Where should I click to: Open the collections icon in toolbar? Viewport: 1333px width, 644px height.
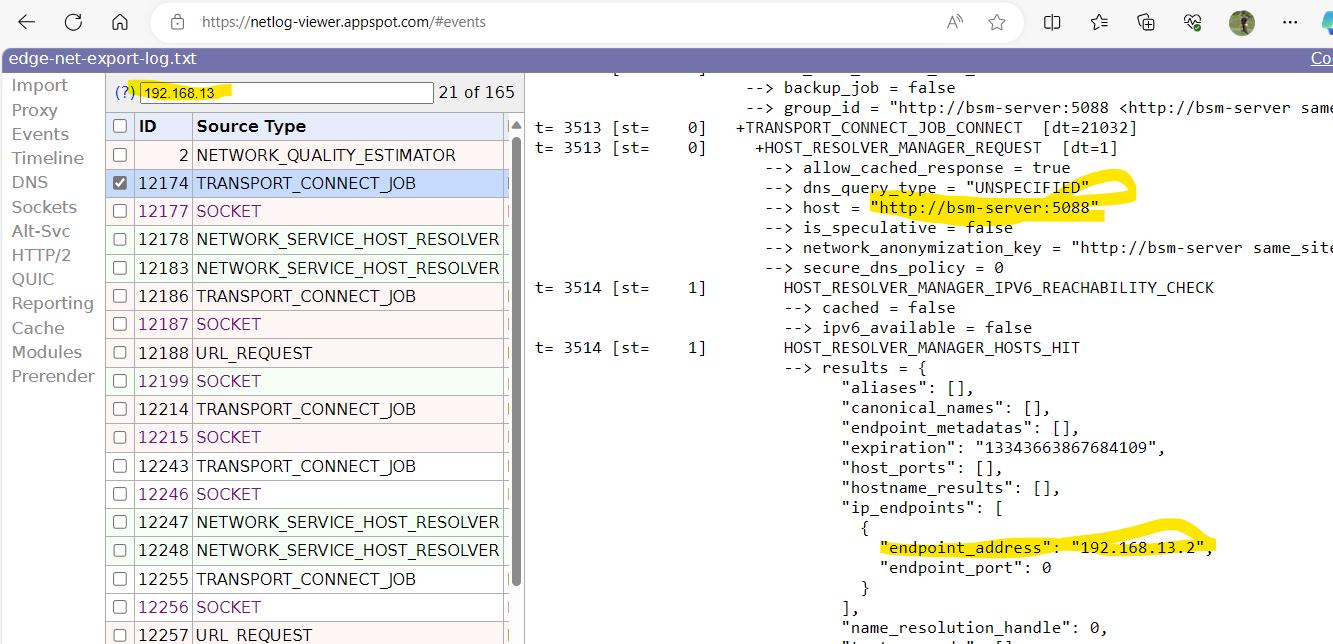click(x=1146, y=22)
